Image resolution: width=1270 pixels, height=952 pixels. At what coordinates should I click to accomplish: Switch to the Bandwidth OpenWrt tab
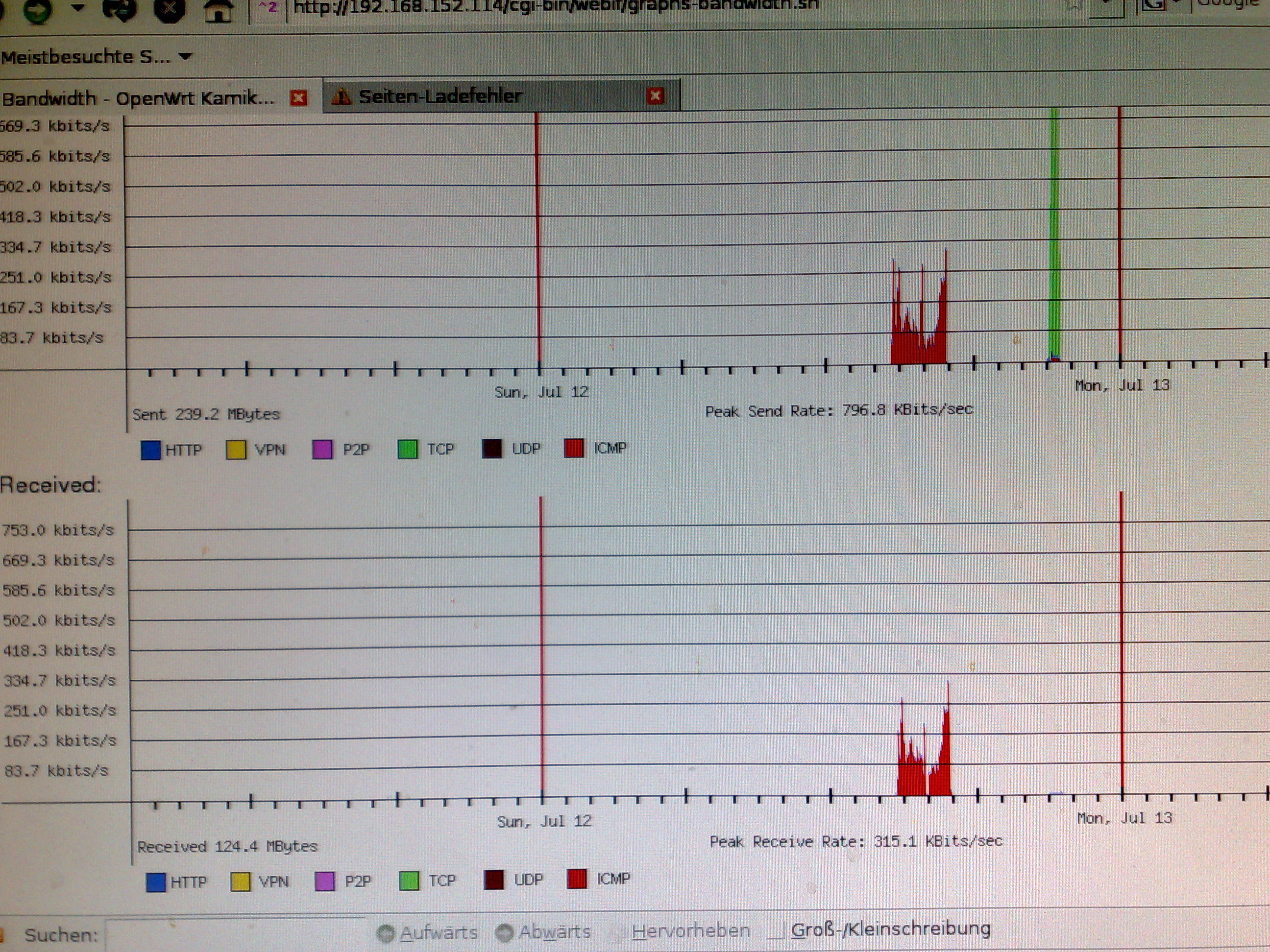click(138, 99)
